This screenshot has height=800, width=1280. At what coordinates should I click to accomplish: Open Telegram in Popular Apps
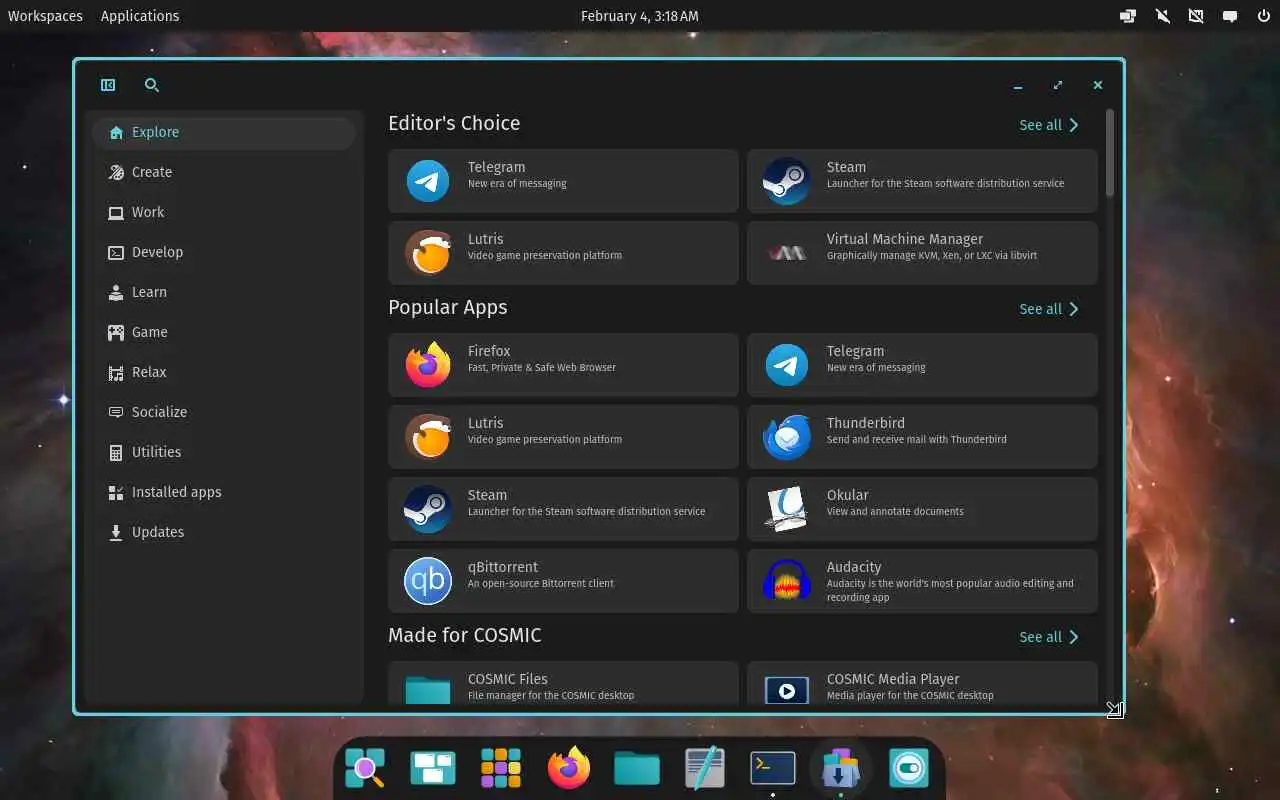922,365
